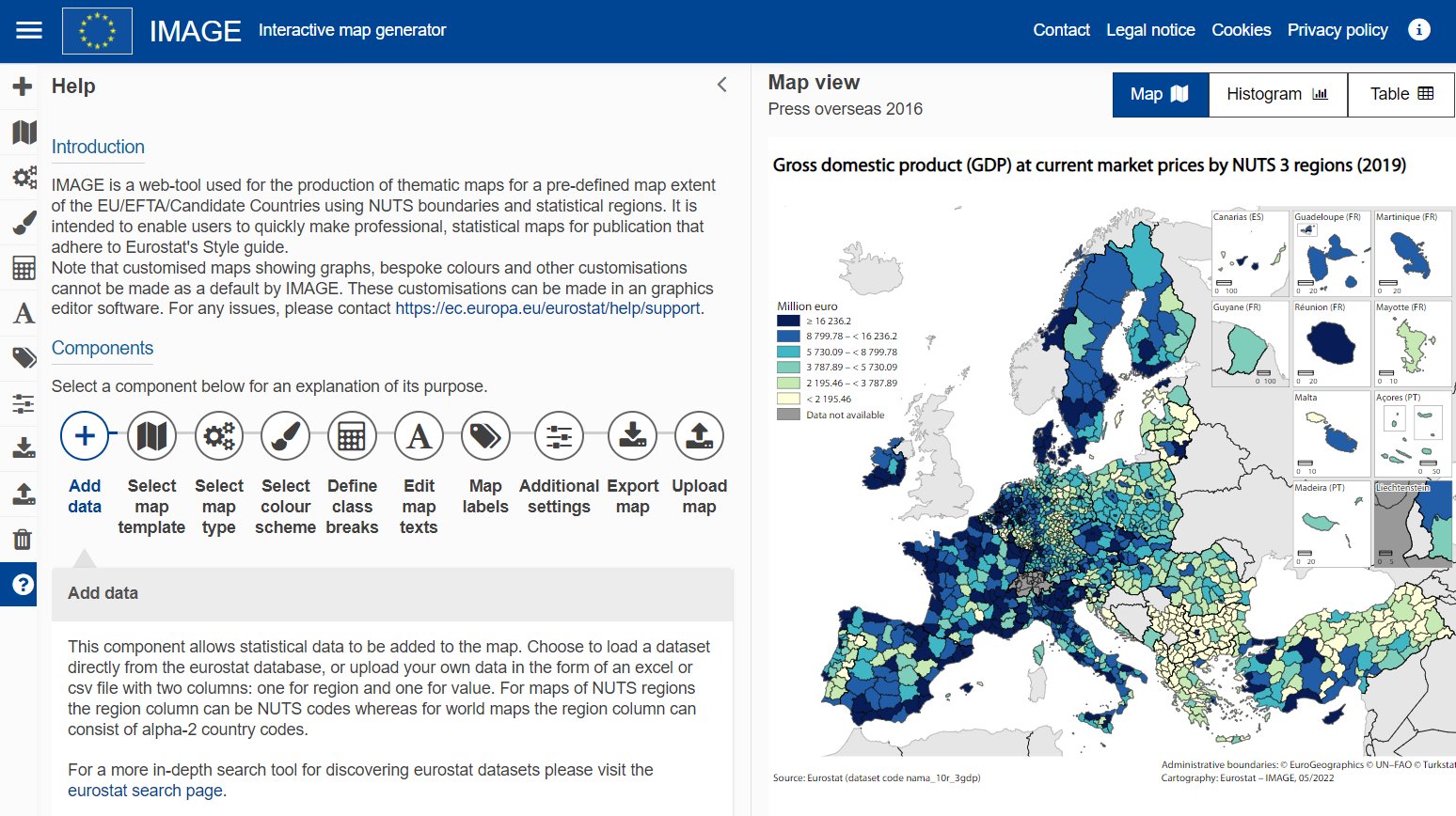Click the Introduction heading
The image size is (1456, 816).
(98, 147)
